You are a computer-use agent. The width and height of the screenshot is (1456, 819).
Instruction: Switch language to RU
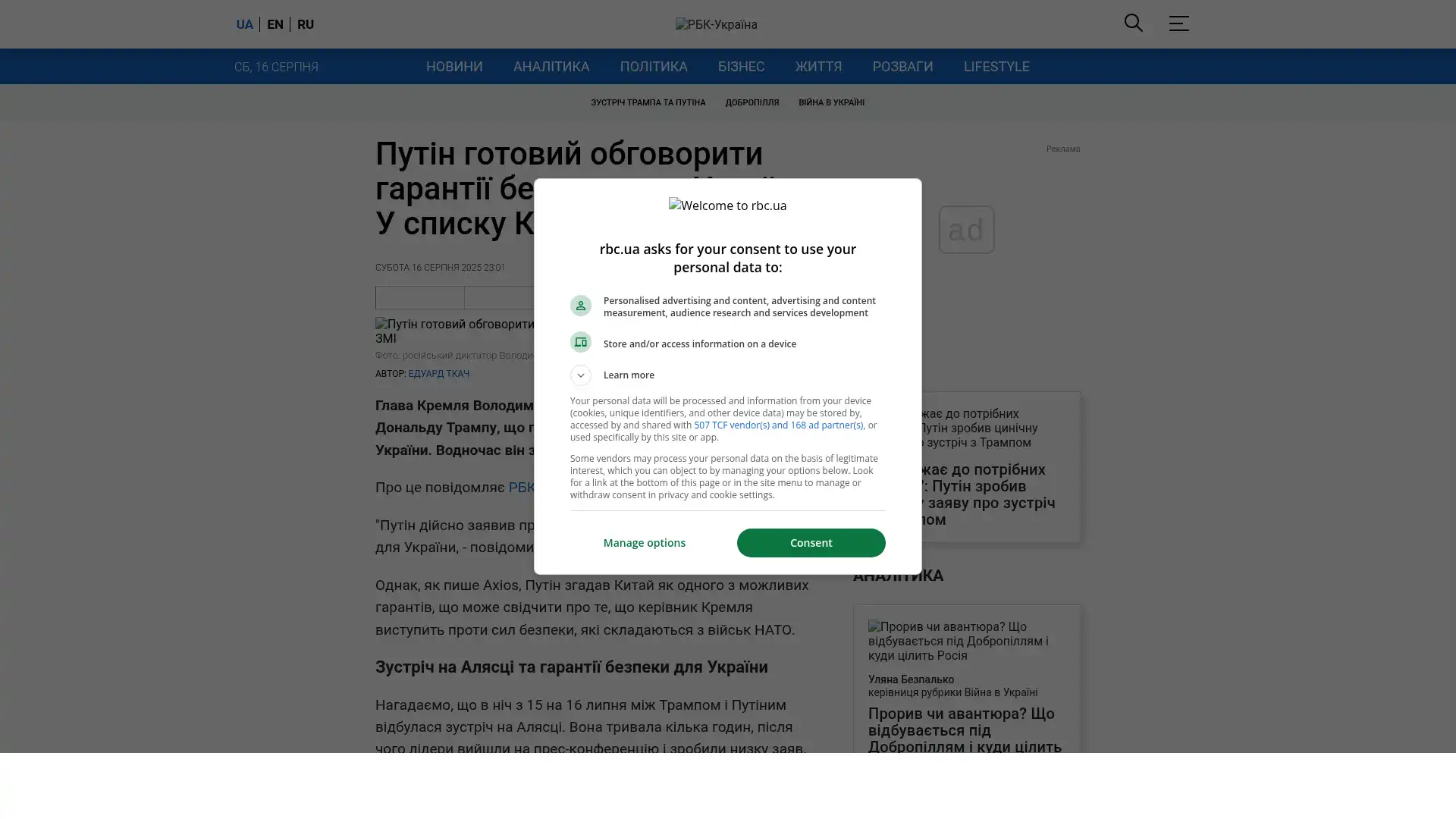click(306, 24)
